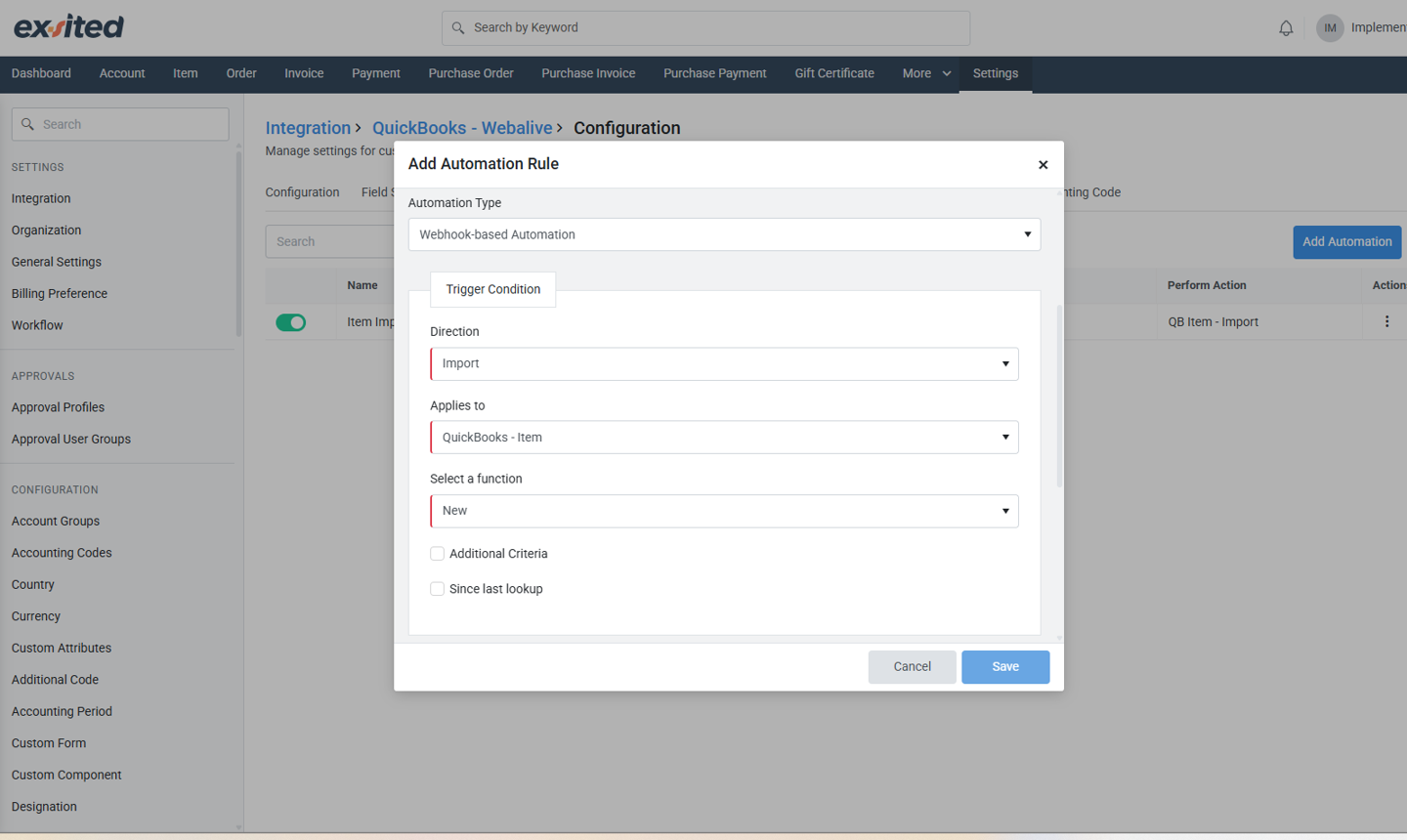Open the Settings menu
The image size is (1407, 840).
tap(996, 74)
